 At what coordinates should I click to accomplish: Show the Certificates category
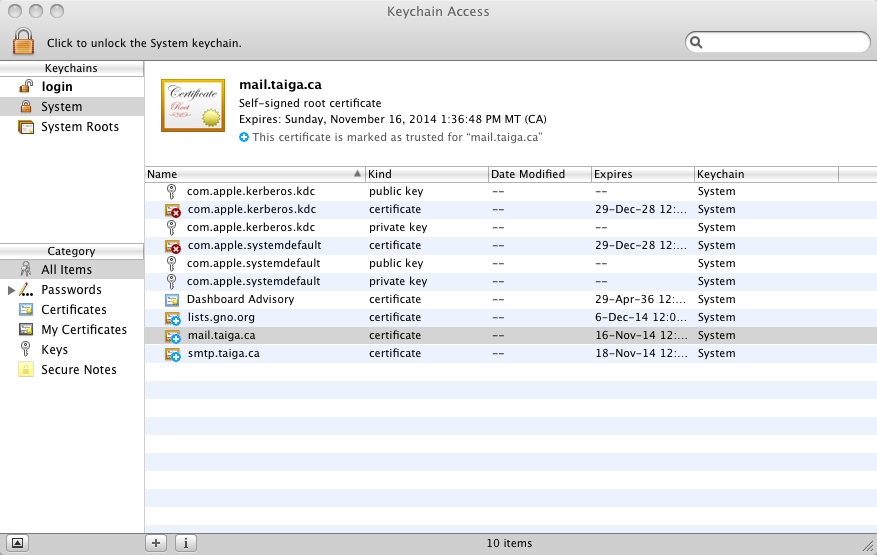(x=73, y=310)
